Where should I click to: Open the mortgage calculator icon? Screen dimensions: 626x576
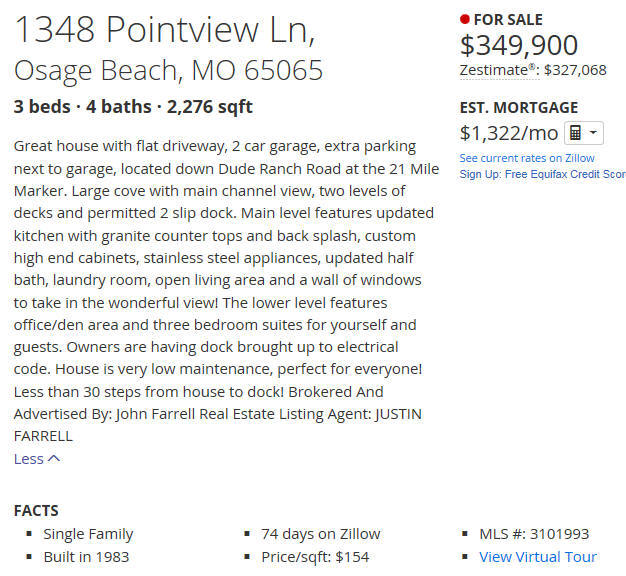(575, 133)
